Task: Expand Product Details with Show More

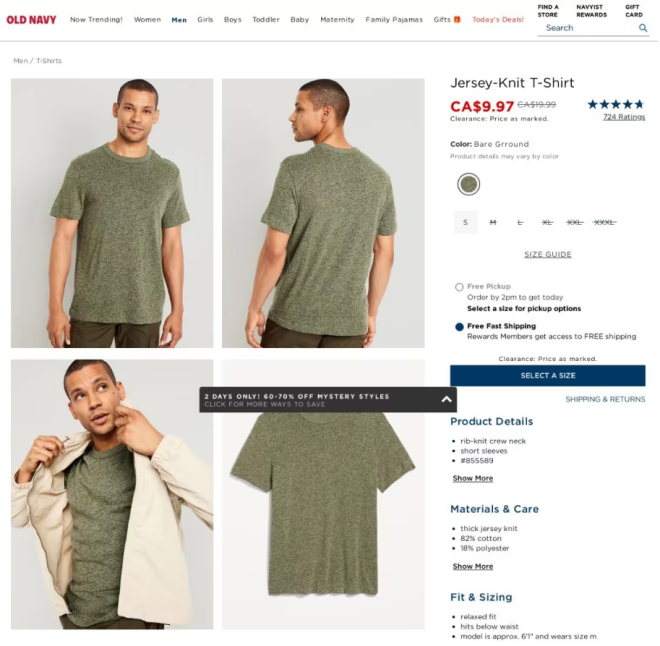Action: pos(474,478)
